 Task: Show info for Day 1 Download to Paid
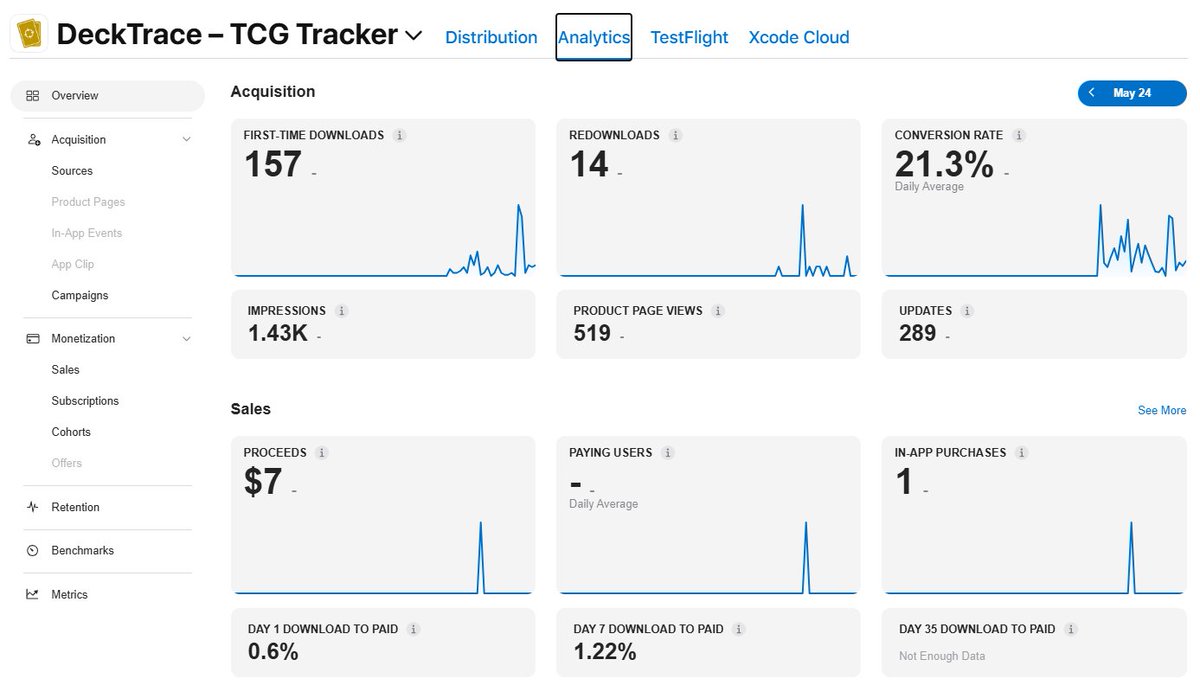[x=414, y=630]
